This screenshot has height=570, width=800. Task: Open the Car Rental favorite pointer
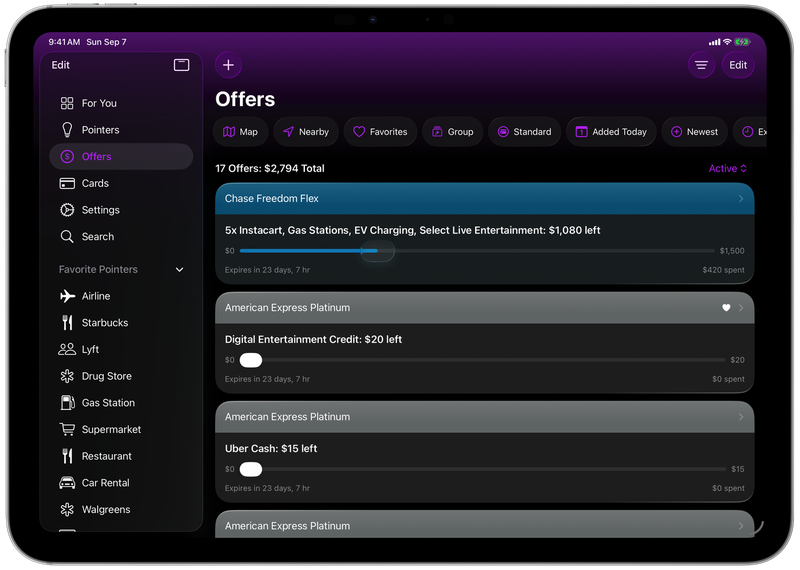pyautogui.click(x=121, y=483)
